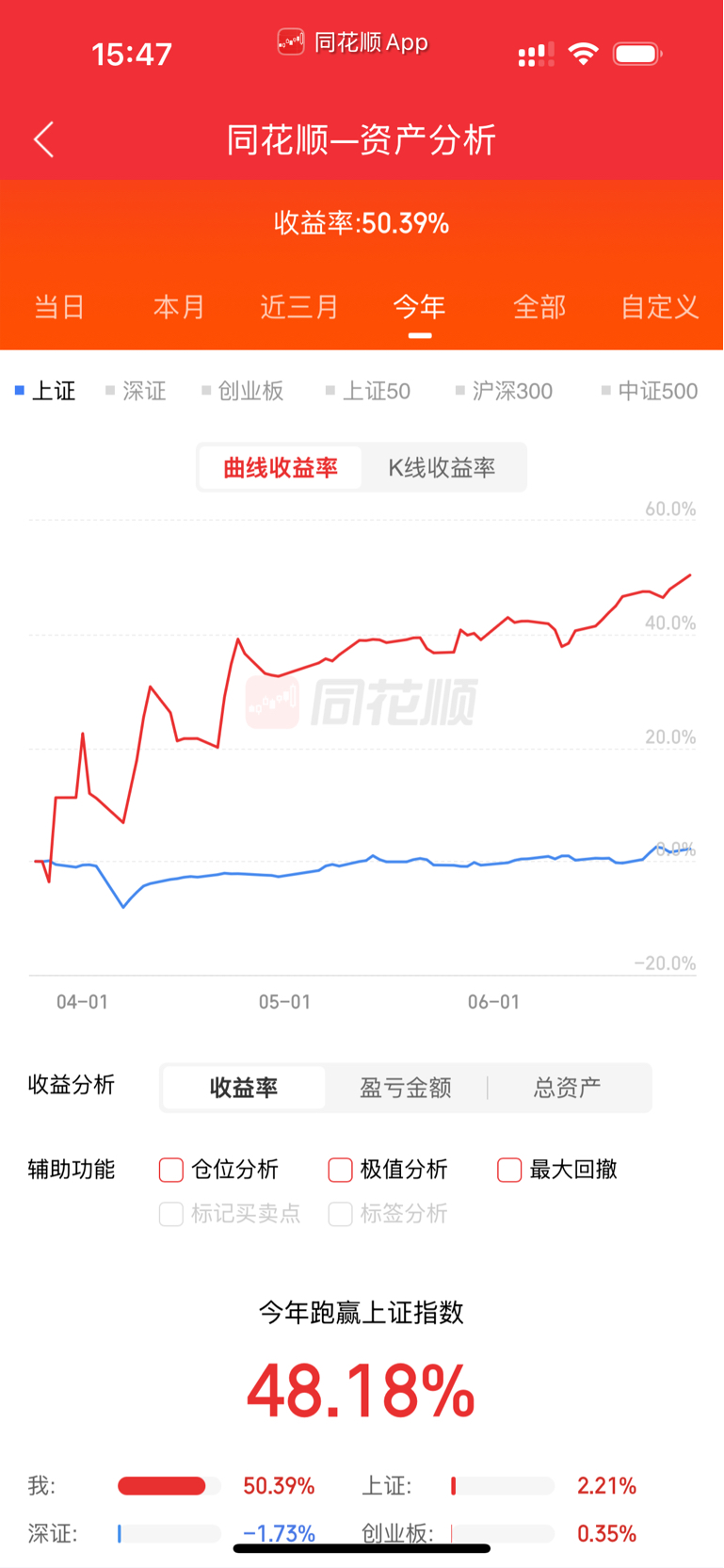This screenshot has width=724, height=1568.
Task: Tap the red 我 return progress bar
Action: click(x=161, y=1486)
